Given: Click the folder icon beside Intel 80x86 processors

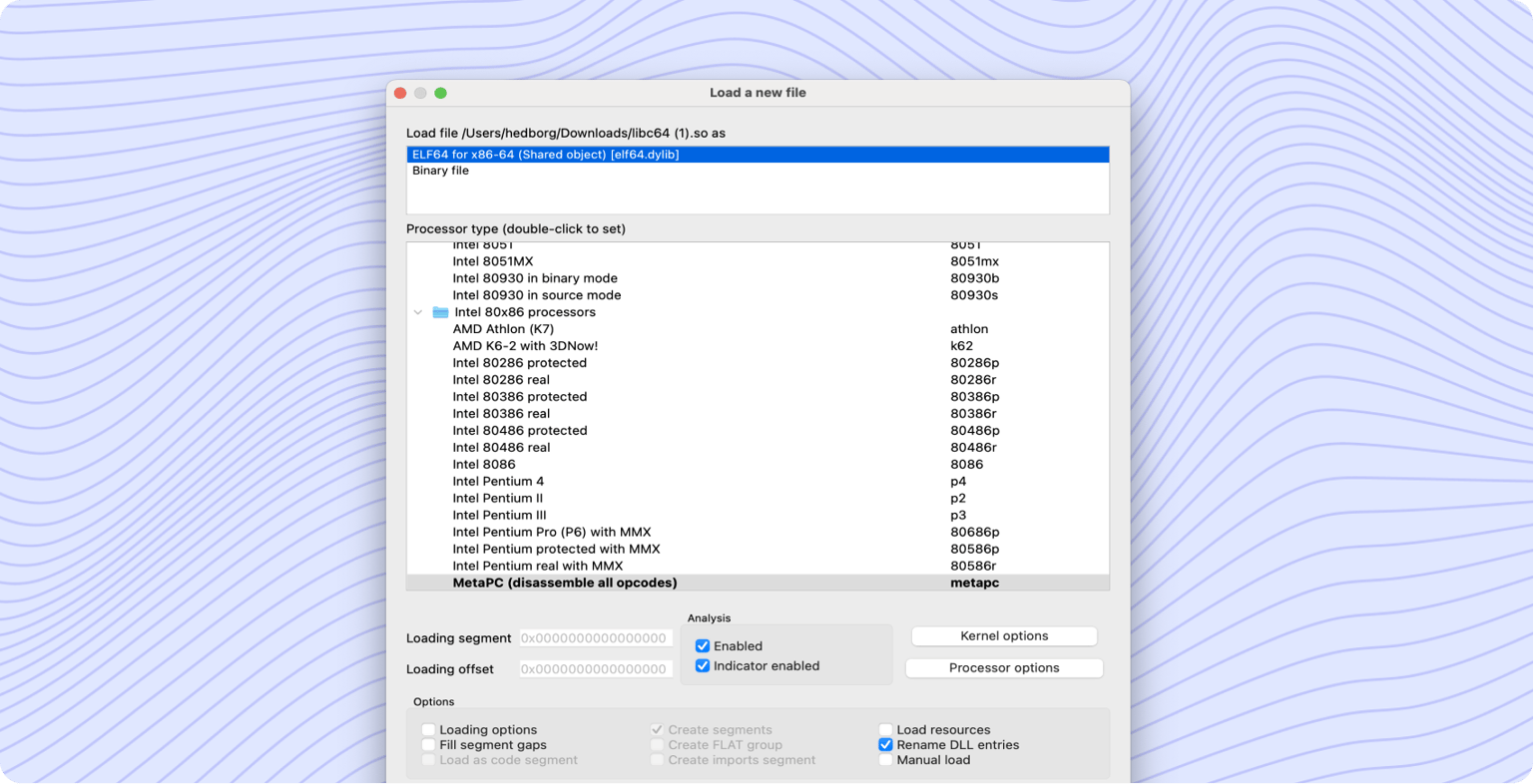Looking at the screenshot, I should click(x=440, y=311).
